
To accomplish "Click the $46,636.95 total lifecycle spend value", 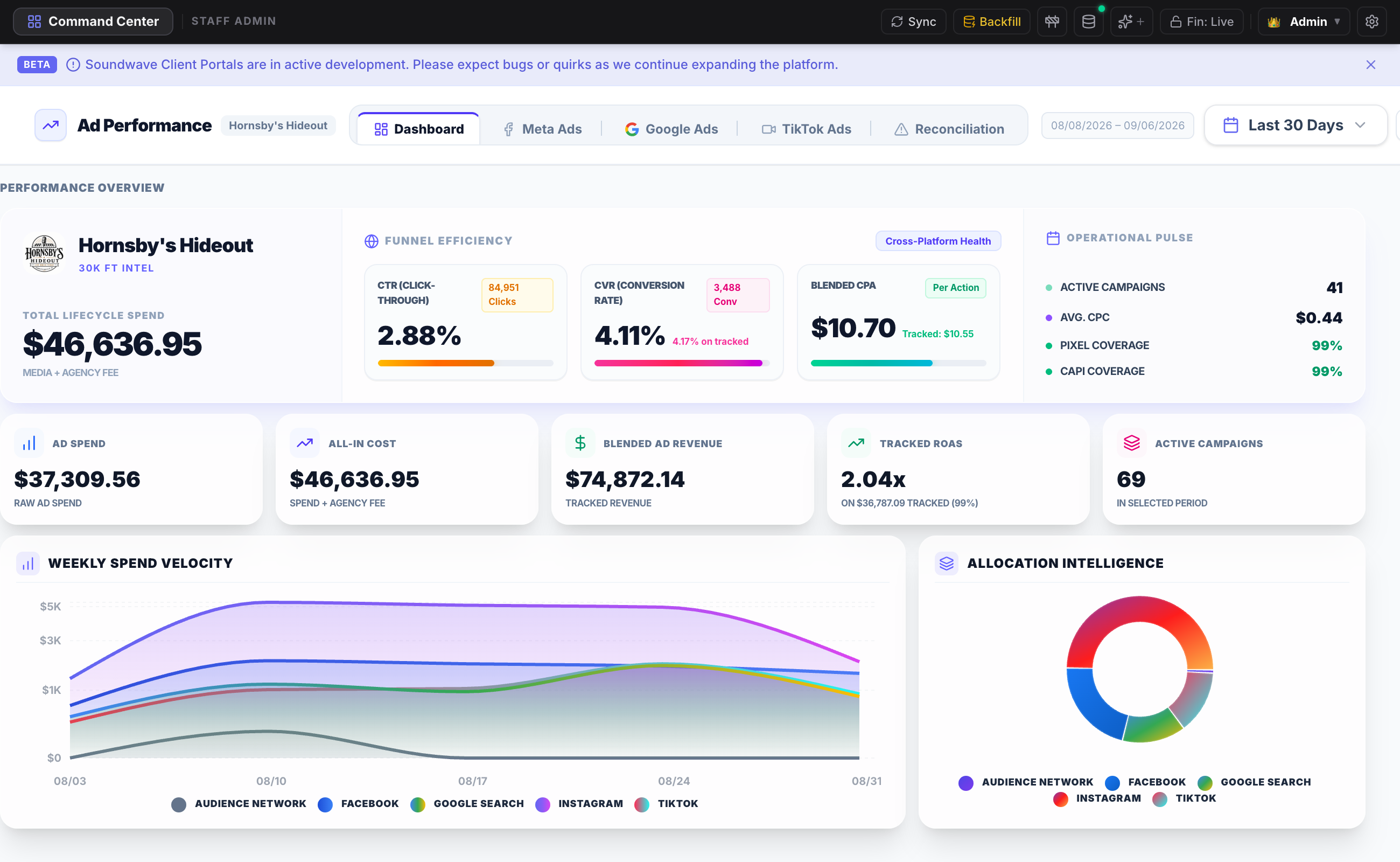I will point(112,344).
